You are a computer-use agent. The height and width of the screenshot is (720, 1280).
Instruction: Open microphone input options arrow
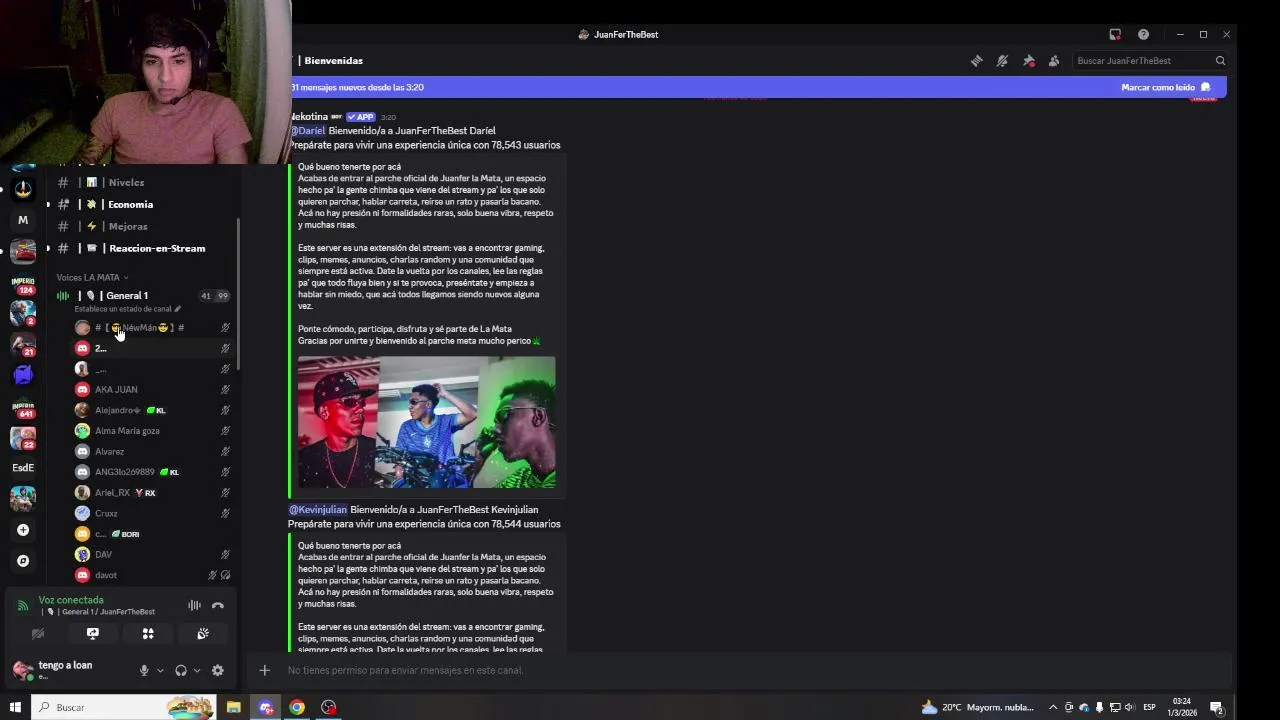[x=160, y=670]
